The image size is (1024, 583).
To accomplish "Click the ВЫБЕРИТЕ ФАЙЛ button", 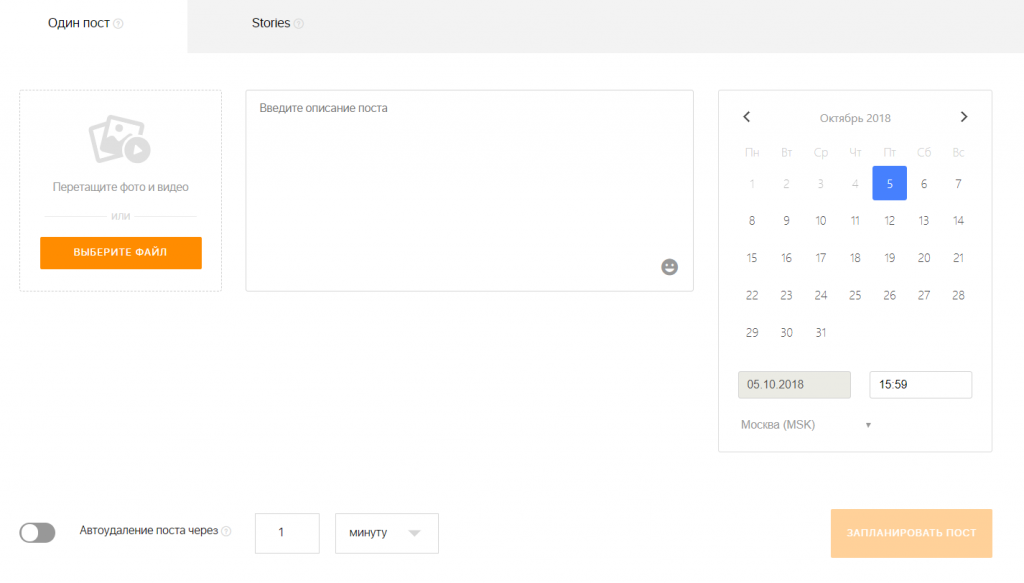I will point(121,253).
